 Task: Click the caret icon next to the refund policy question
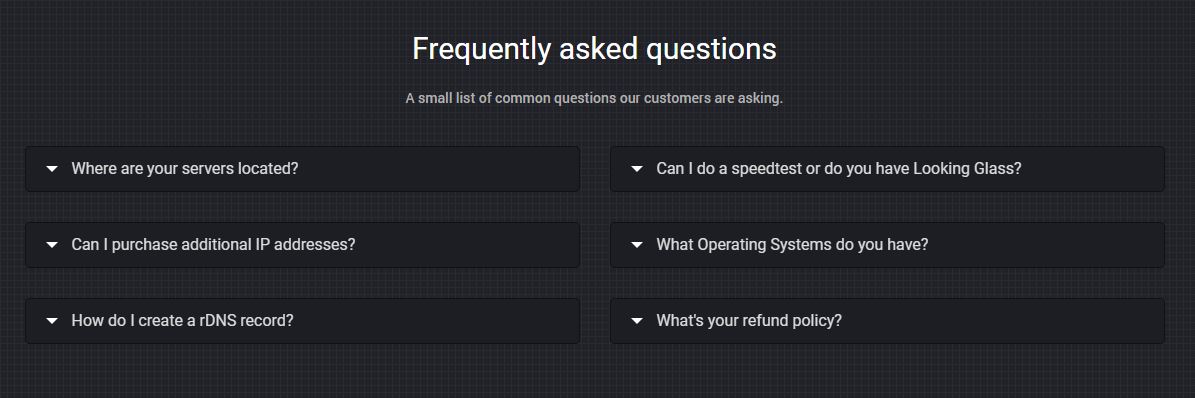coord(637,321)
